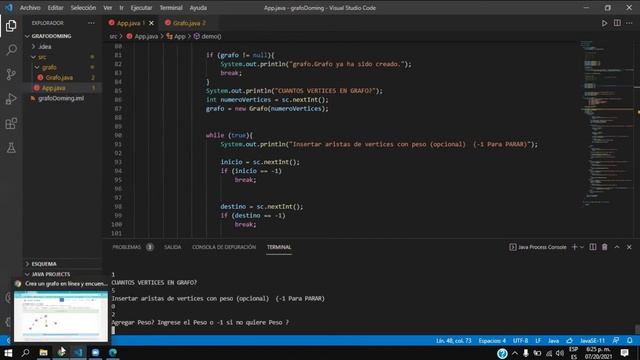The height and width of the screenshot is (360, 640).
Task: Close the terminal panel
Action: pos(629,247)
